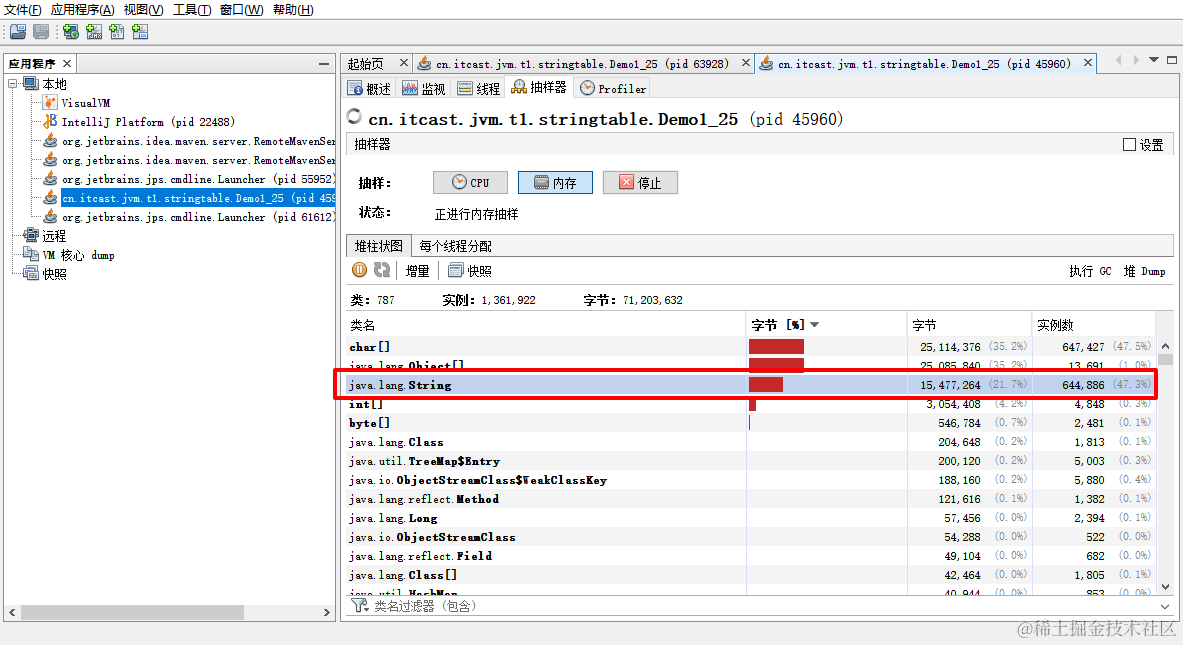Click the scroll tabs right arrow
The width and height of the screenshot is (1183, 645).
[1135, 60]
